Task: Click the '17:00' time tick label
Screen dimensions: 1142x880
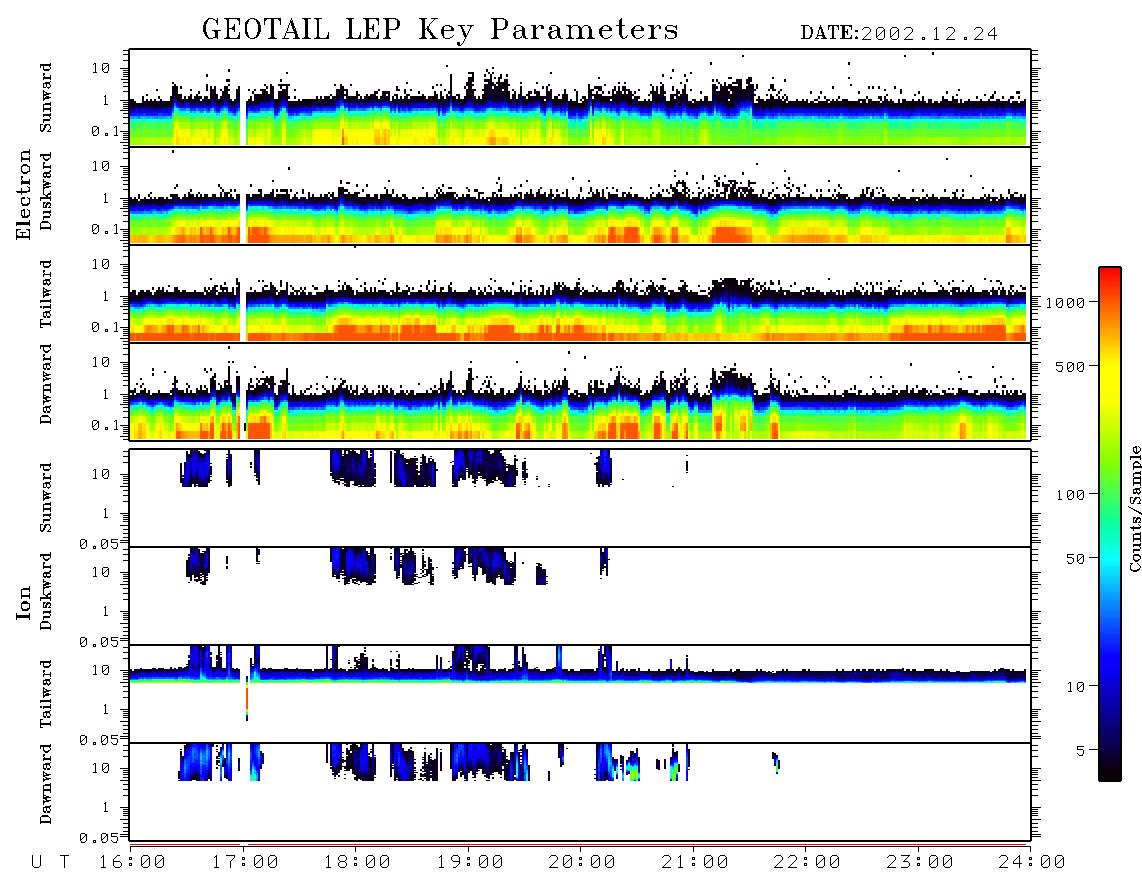Action: [245, 862]
